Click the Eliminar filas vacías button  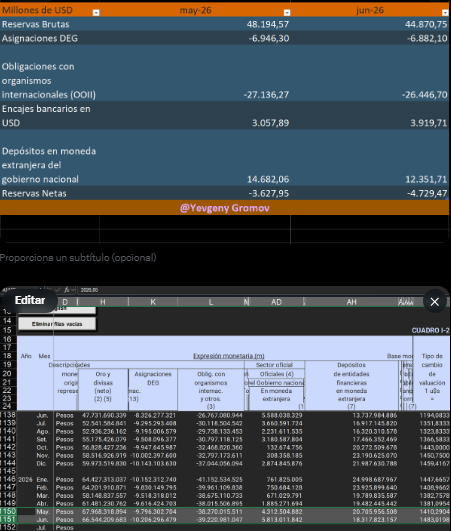(57, 324)
